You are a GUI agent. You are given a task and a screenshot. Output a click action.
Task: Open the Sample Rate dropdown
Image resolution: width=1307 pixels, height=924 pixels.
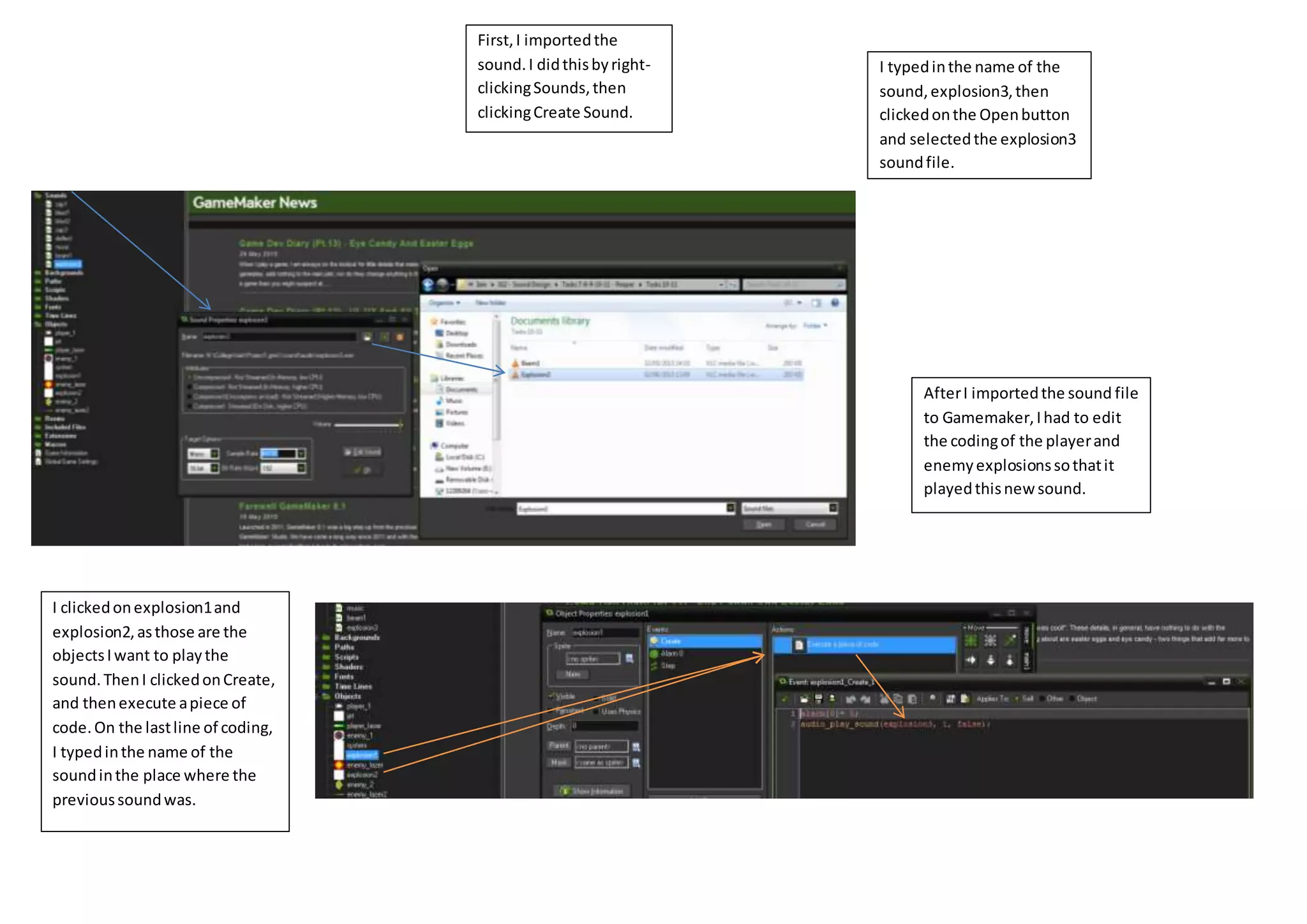pyautogui.click(x=301, y=453)
